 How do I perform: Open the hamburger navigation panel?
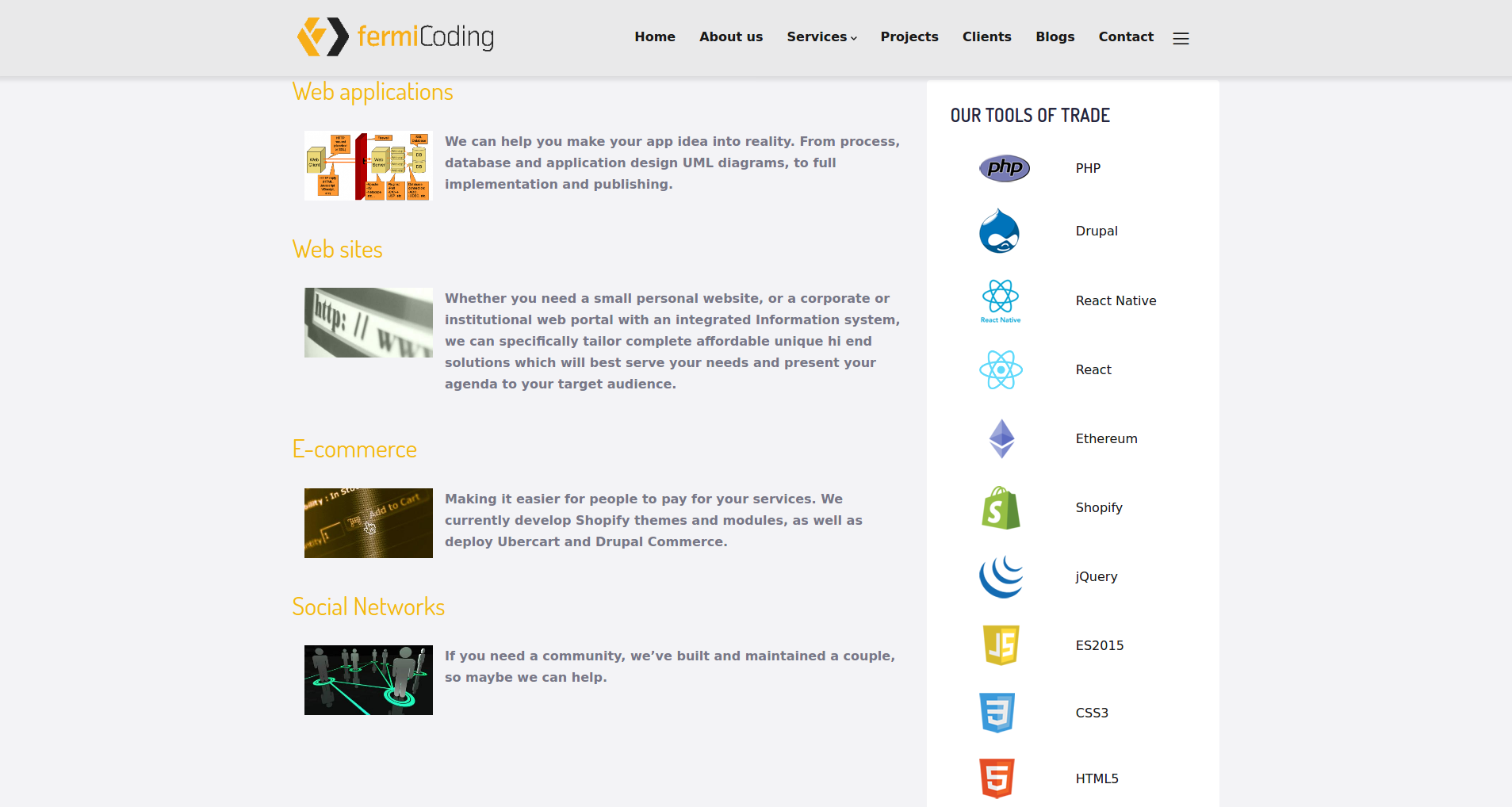click(x=1181, y=37)
